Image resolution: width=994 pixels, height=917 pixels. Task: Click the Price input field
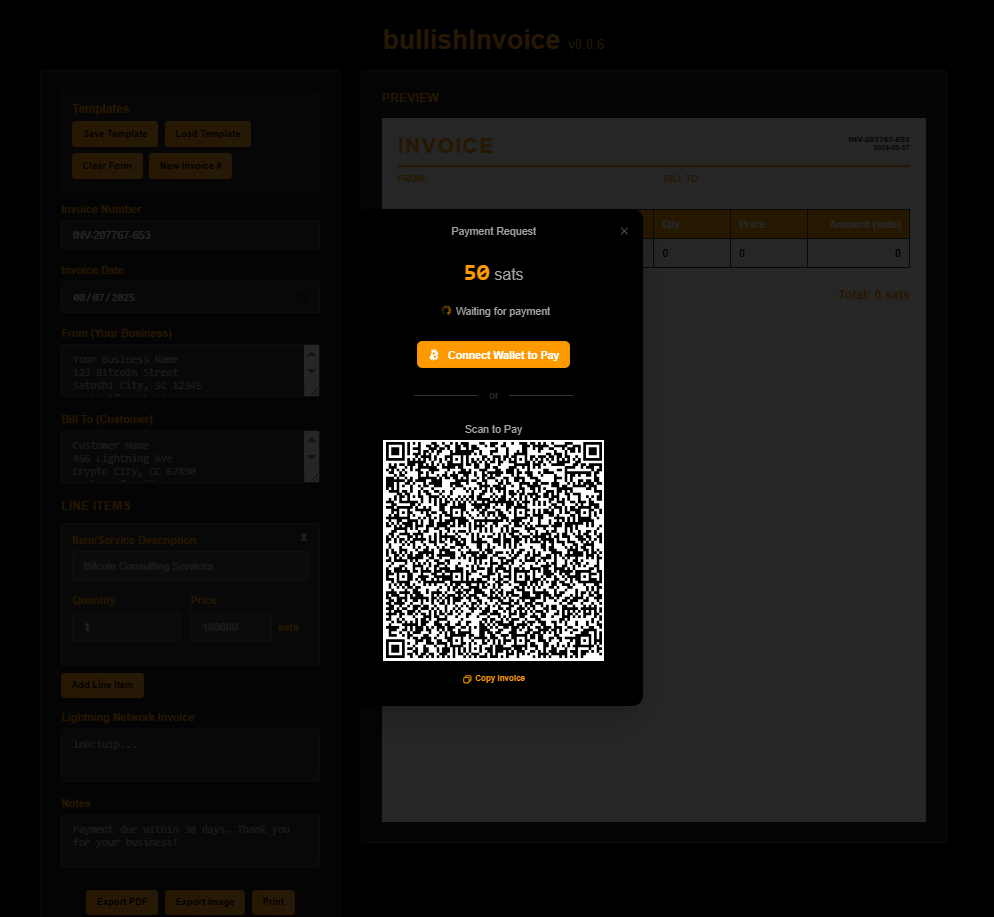click(x=231, y=627)
